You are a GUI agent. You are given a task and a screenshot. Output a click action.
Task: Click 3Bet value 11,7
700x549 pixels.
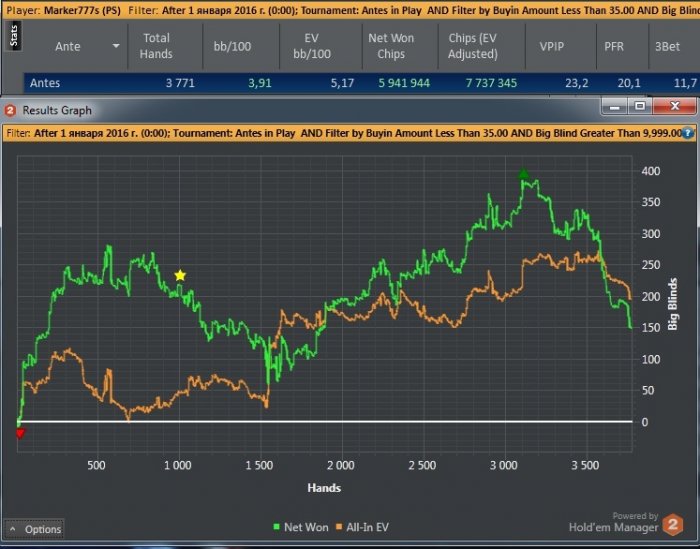pos(685,83)
